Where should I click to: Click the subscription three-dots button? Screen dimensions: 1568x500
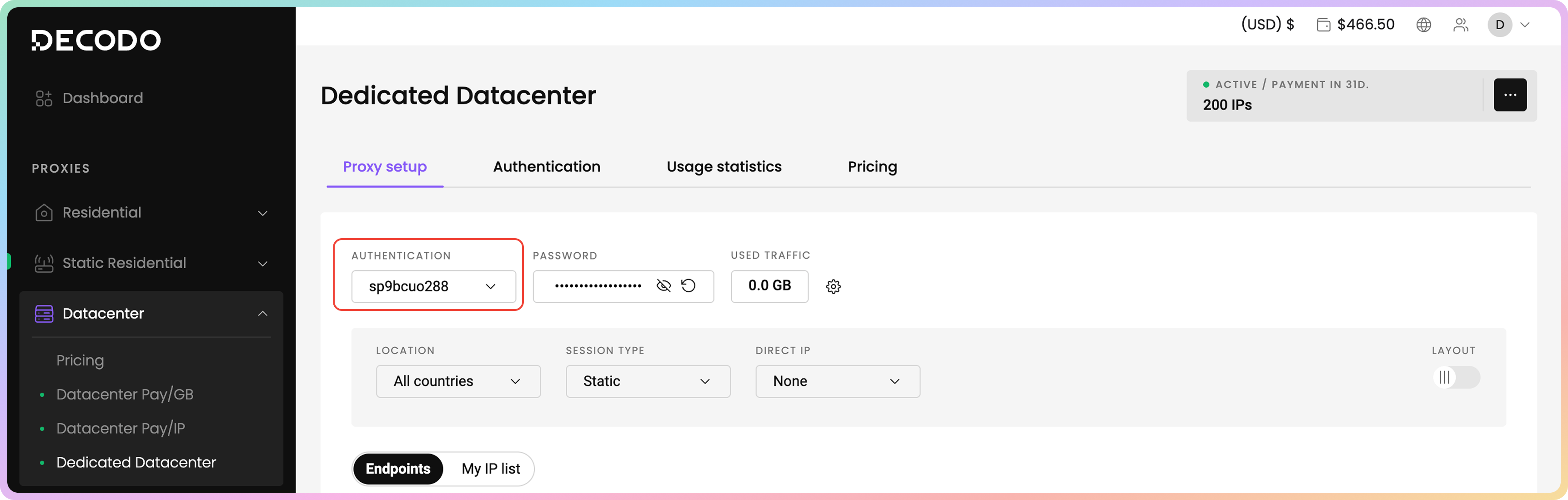point(1510,95)
